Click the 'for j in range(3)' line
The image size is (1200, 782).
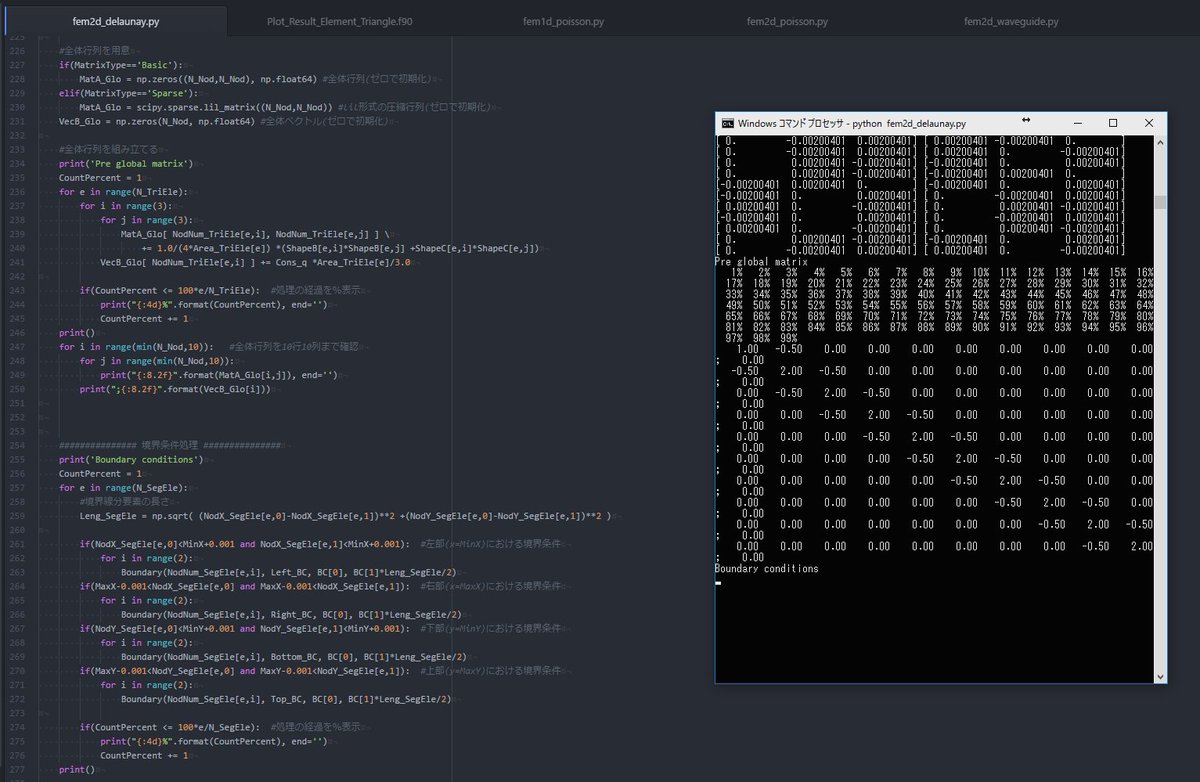click(147, 220)
